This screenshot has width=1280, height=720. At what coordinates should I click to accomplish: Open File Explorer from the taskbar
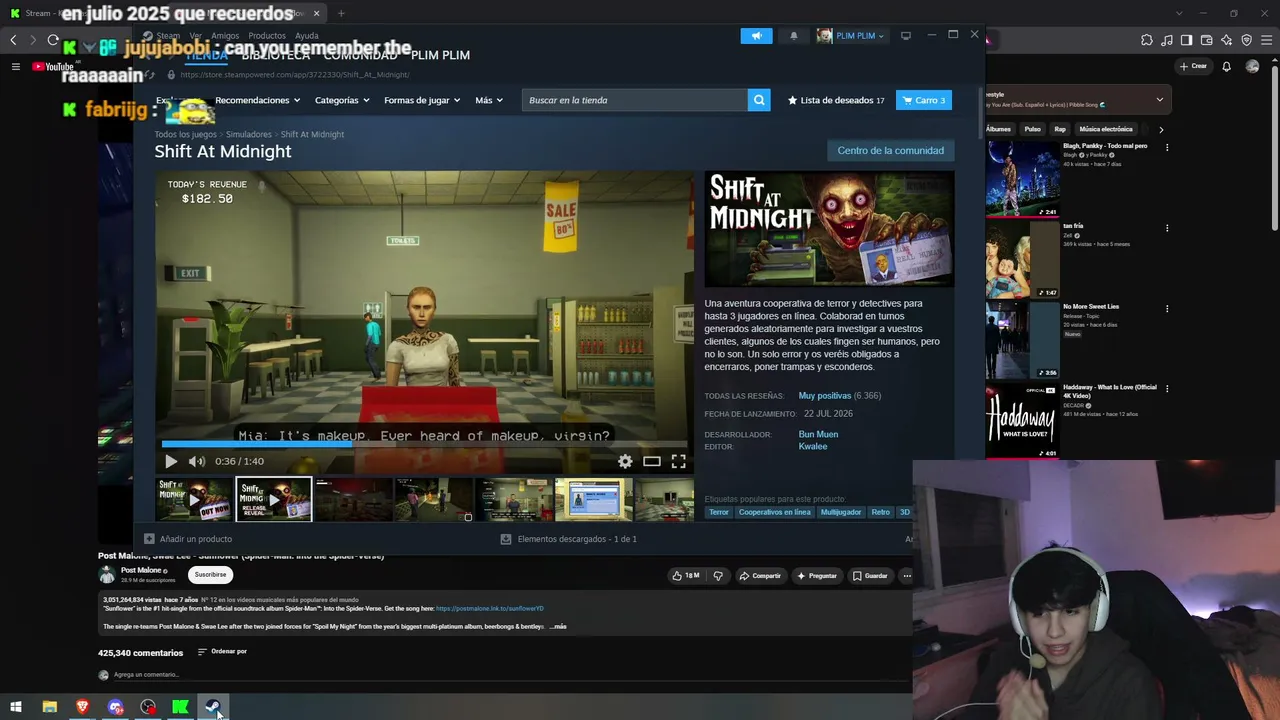pyautogui.click(x=49, y=707)
